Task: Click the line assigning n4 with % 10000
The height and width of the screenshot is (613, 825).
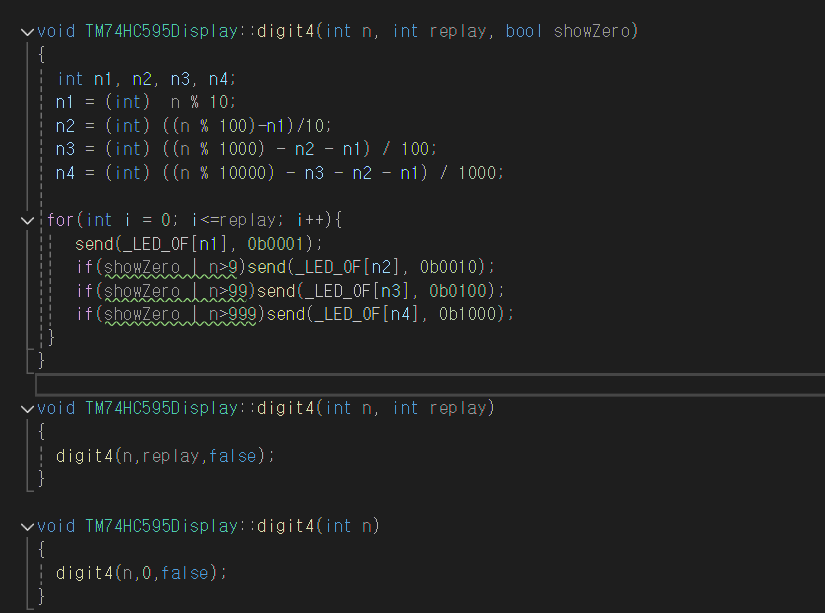Action: (x=279, y=173)
